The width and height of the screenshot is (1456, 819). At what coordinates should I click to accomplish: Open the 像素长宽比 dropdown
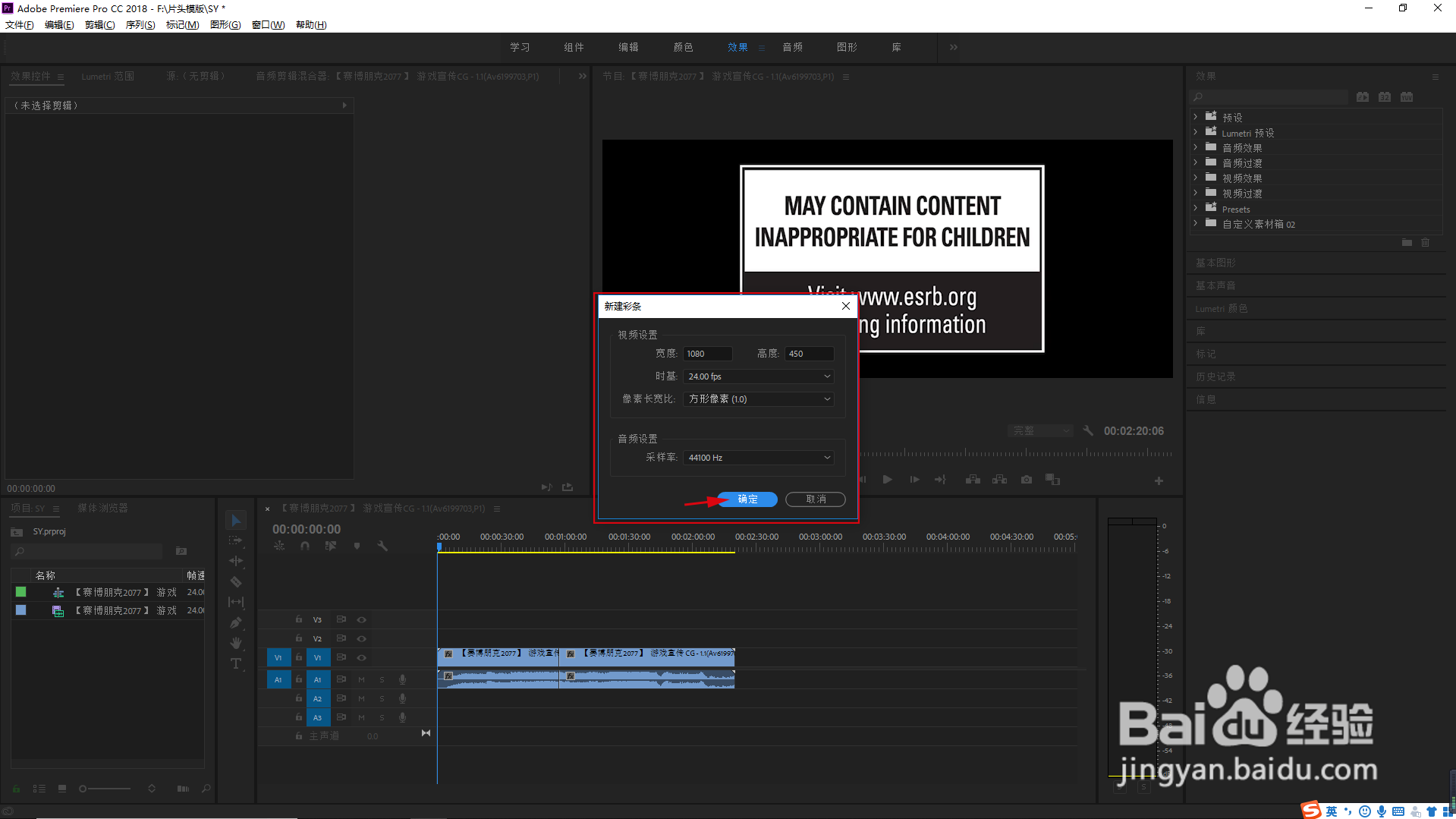tap(758, 399)
